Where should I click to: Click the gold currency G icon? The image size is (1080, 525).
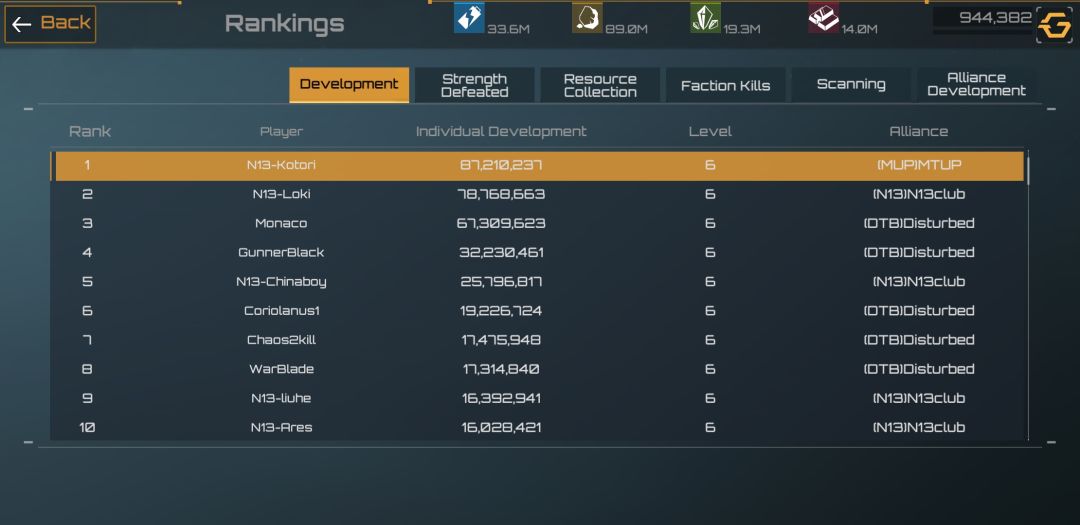pyautogui.click(x=1055, y=25)
